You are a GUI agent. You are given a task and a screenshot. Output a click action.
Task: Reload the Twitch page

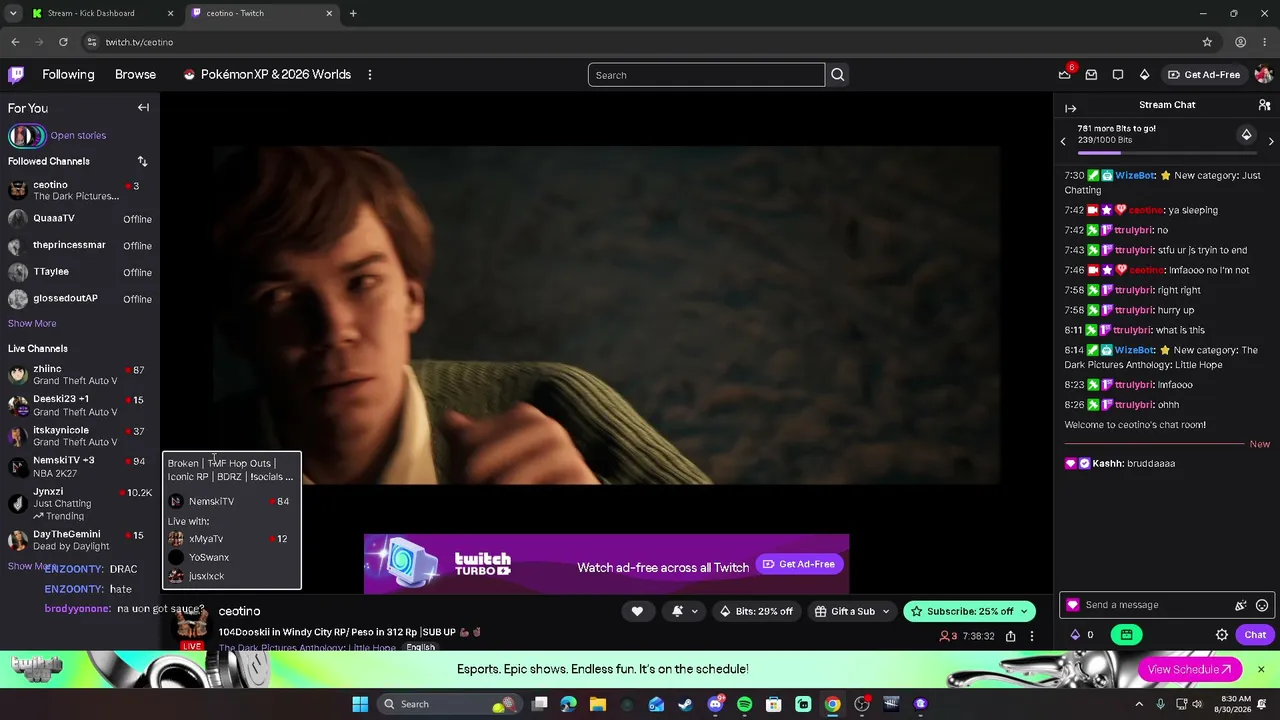pyautogui.click(x=63, y=42)
